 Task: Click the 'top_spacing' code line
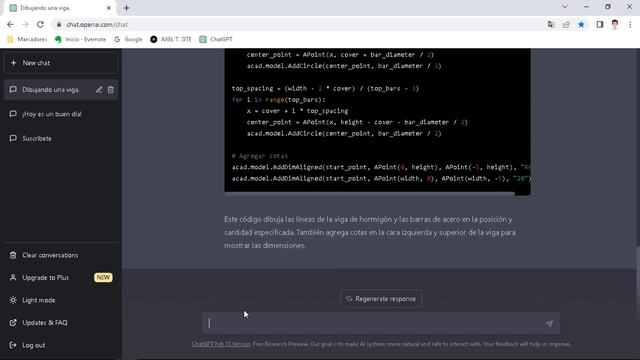pyautogui.click(x=325, y=88)
